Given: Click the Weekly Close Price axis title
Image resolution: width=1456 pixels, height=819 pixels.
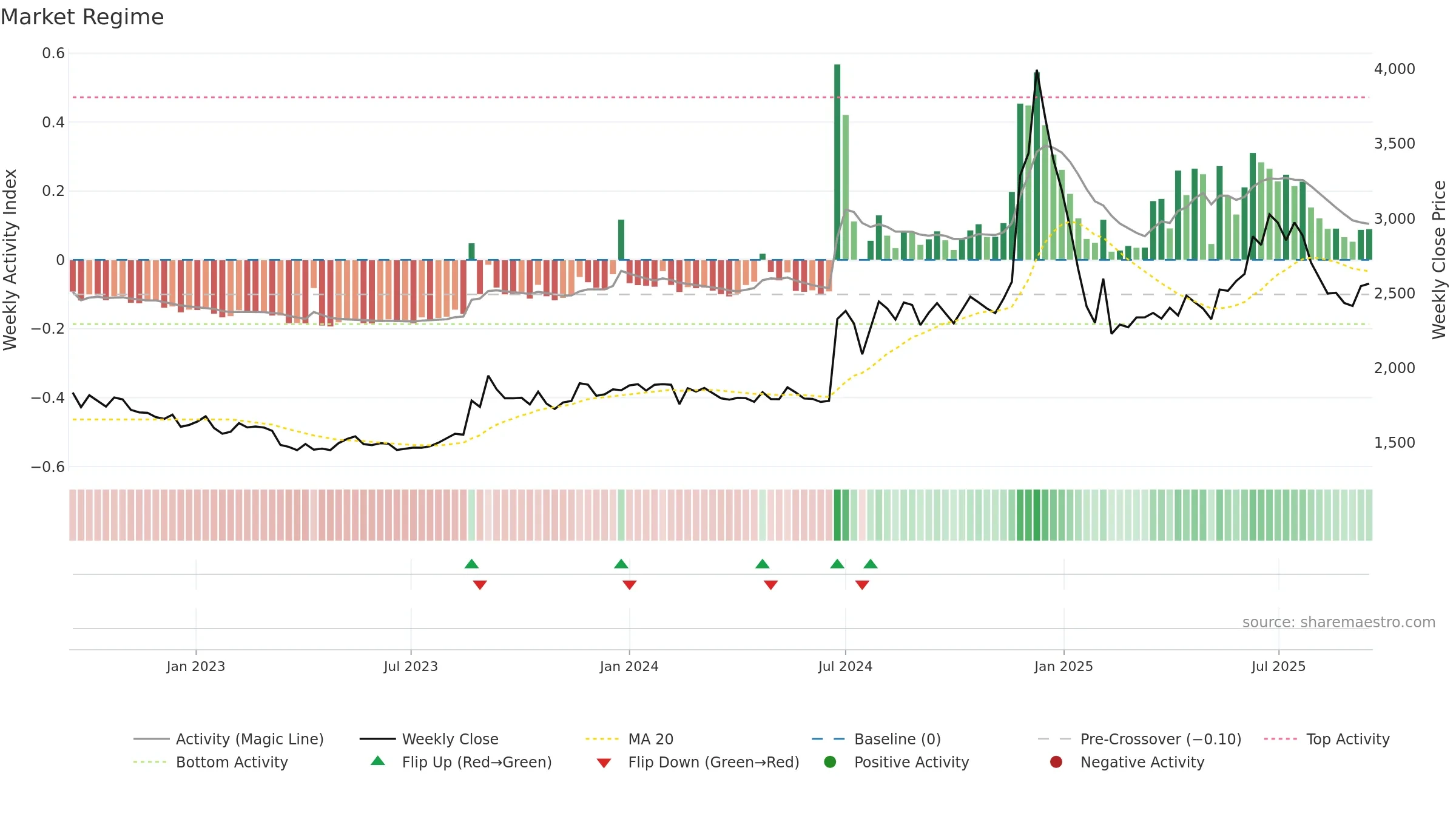Looking at the screenshot, I should point(1439,260).
